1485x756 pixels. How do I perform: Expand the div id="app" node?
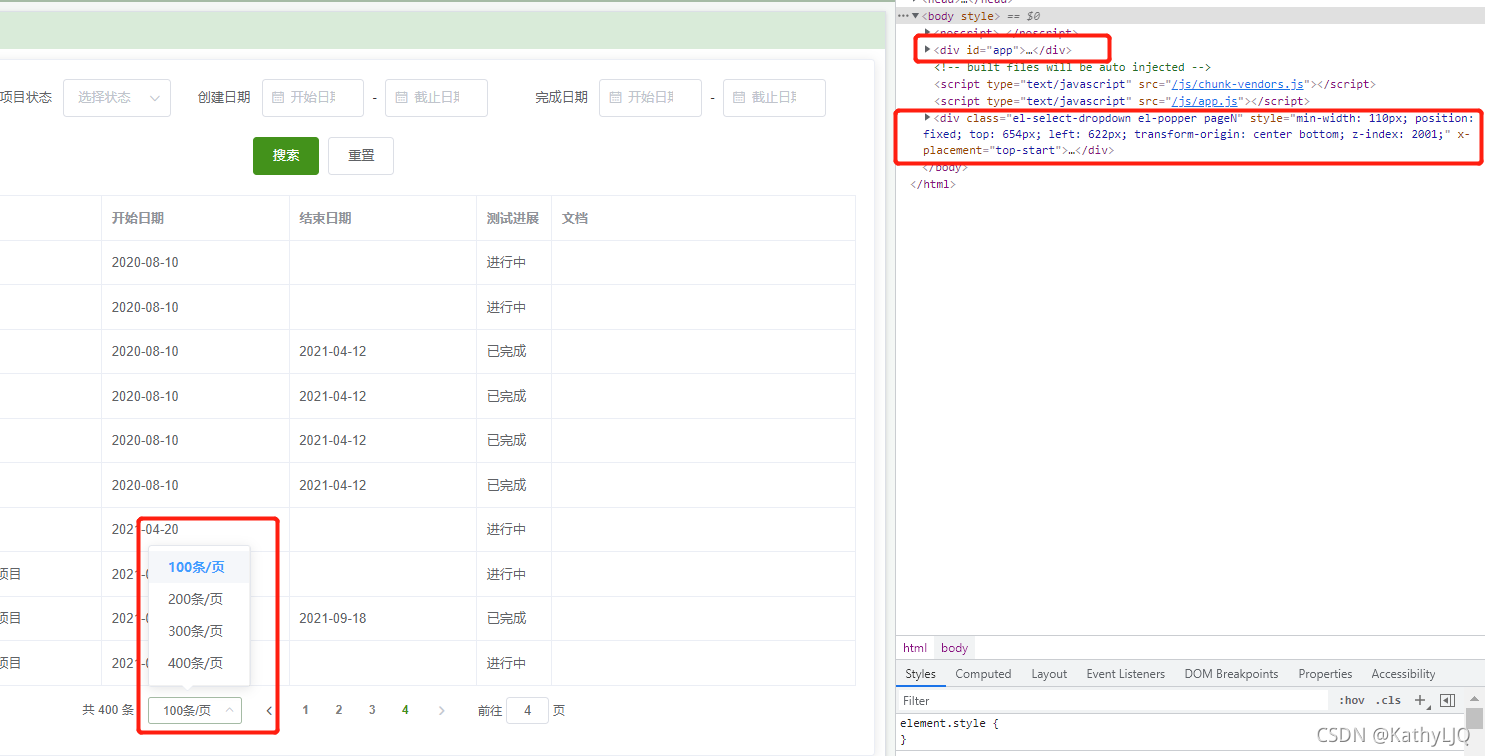coord(927,49)
